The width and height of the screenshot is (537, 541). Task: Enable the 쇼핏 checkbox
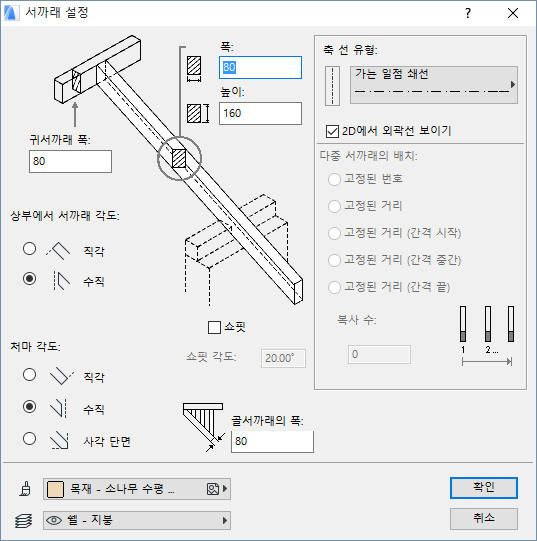coord(214,327)
